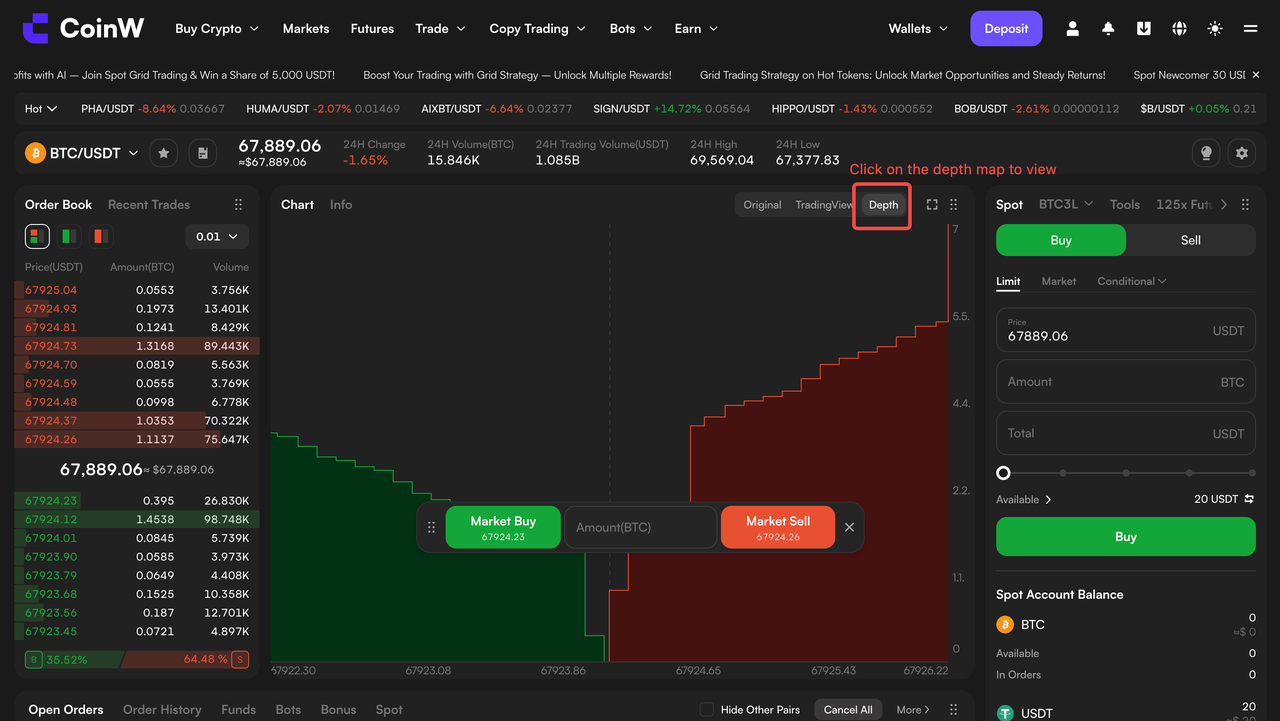The height and width of the screenshot is (721, 1280).
Task: Open the document icon beside the favorite star
Action: [203, 153]
